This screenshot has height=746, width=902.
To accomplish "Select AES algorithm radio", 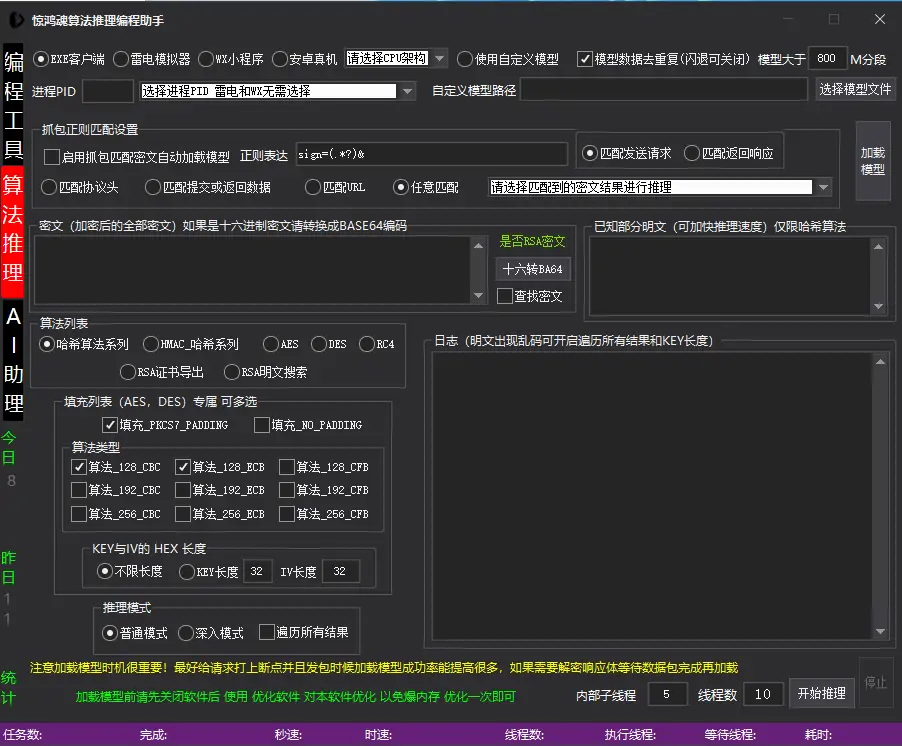I will (x=281, y=344).
